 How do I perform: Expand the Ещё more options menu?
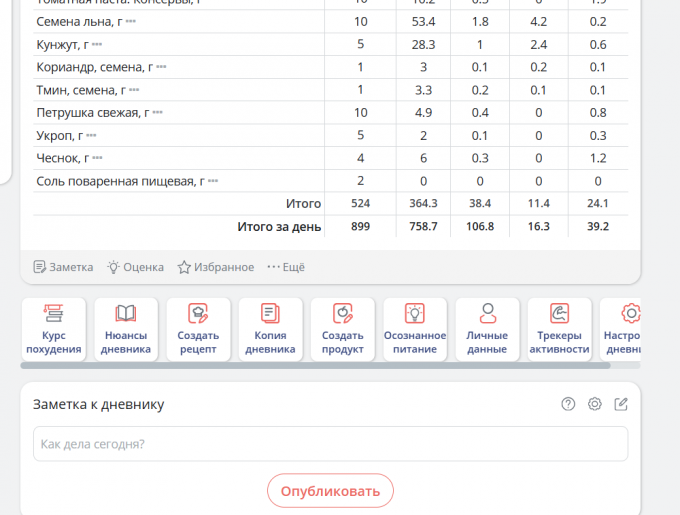click(x=285, y=267)
